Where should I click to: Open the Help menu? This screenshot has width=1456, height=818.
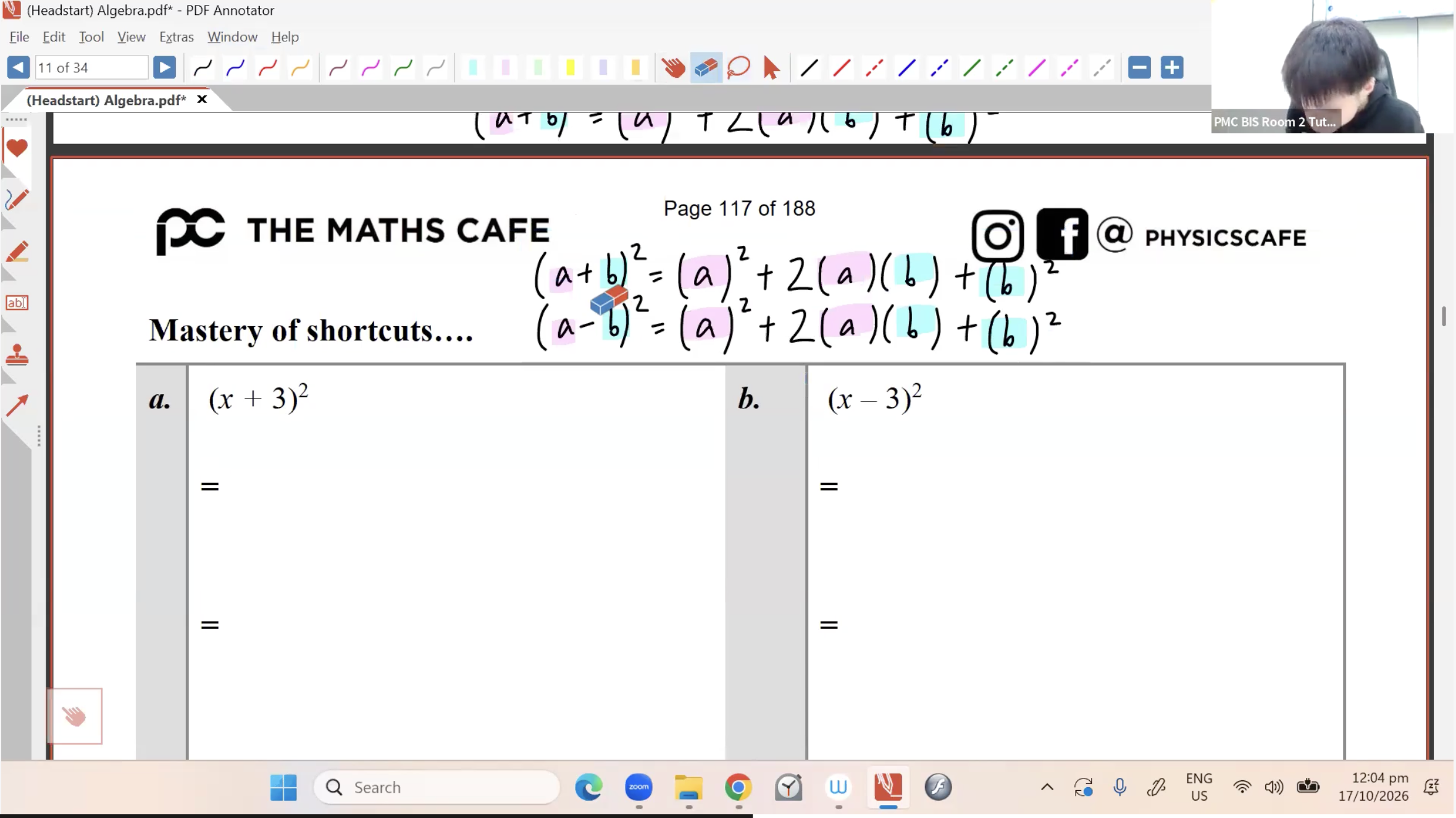pyautogui.click(x=285, y=37)
